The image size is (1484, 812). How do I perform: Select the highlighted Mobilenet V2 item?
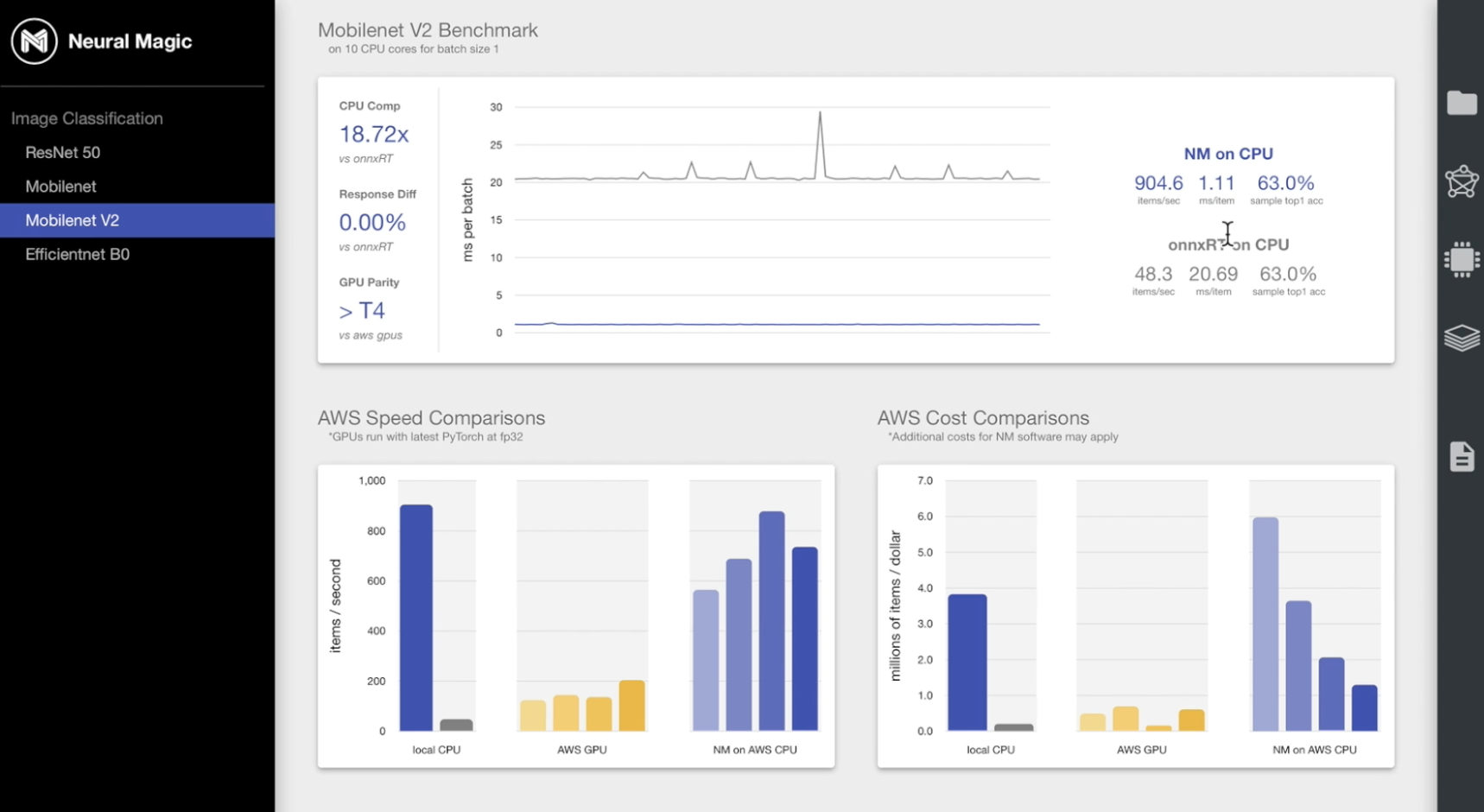tap(137, 220)
